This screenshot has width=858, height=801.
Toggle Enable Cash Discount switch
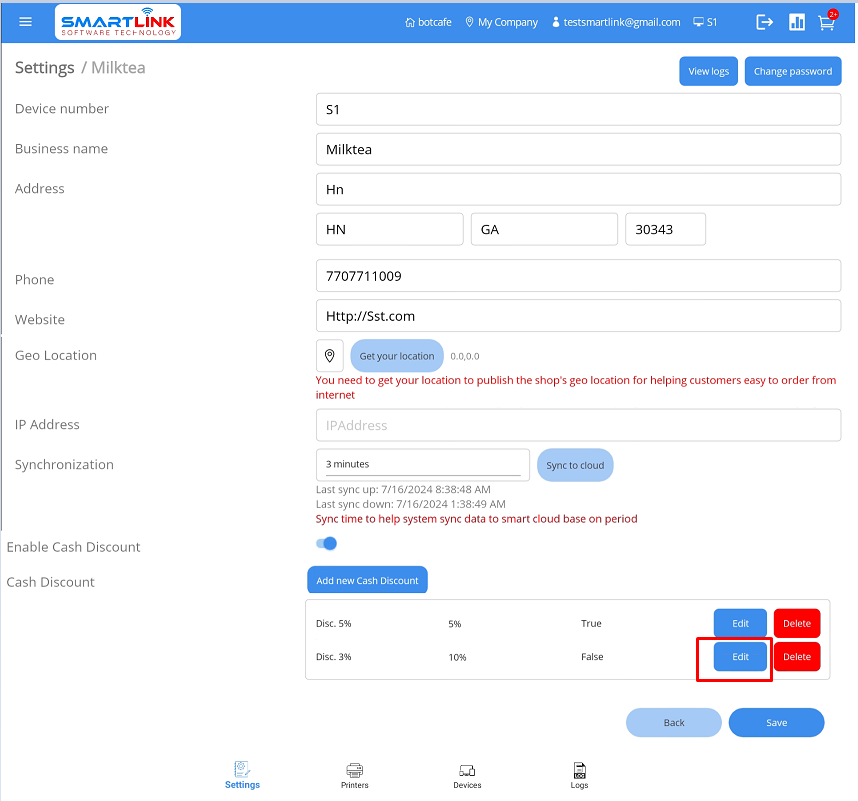[326, 544]
